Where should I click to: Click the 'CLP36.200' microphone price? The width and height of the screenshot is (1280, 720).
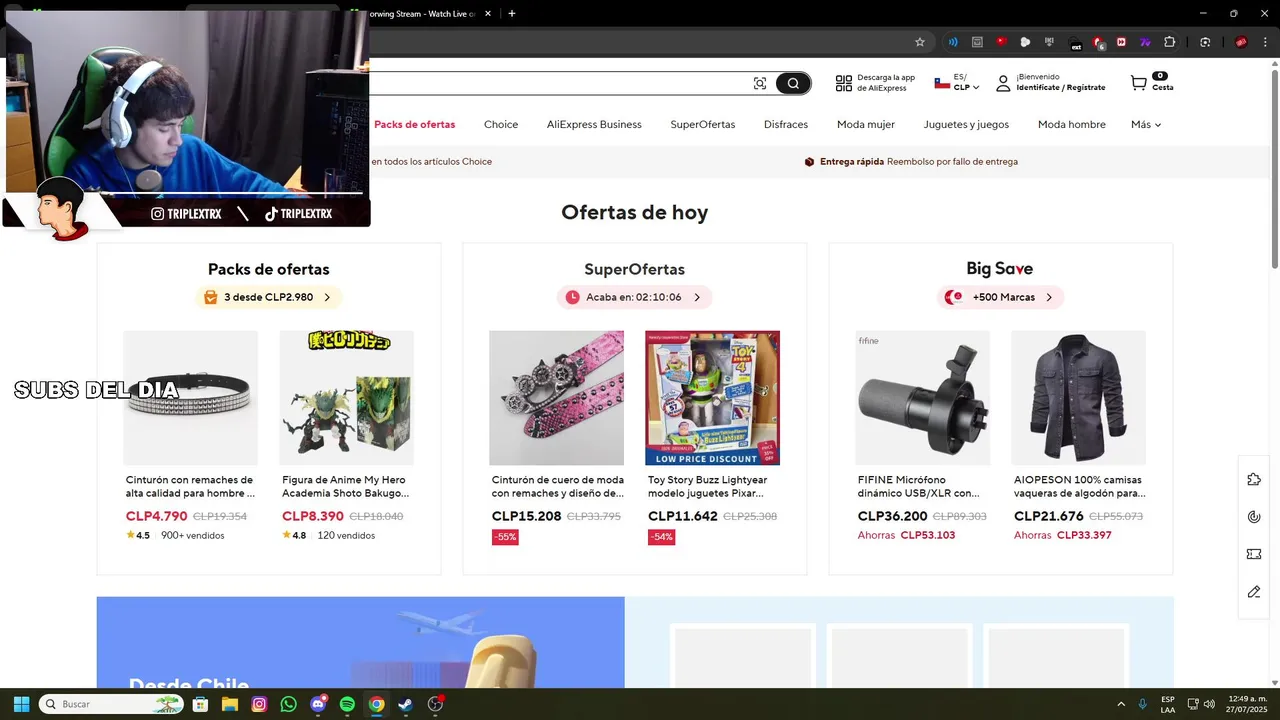892,516
